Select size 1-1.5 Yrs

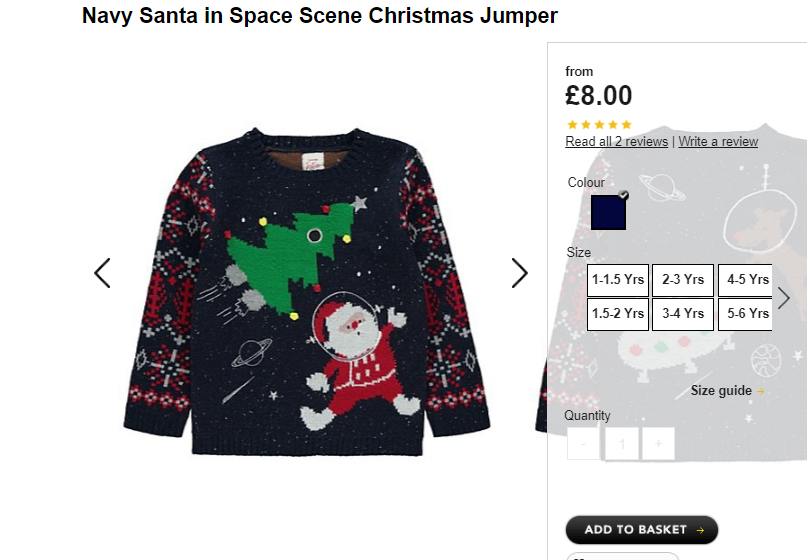pos(618,280)
